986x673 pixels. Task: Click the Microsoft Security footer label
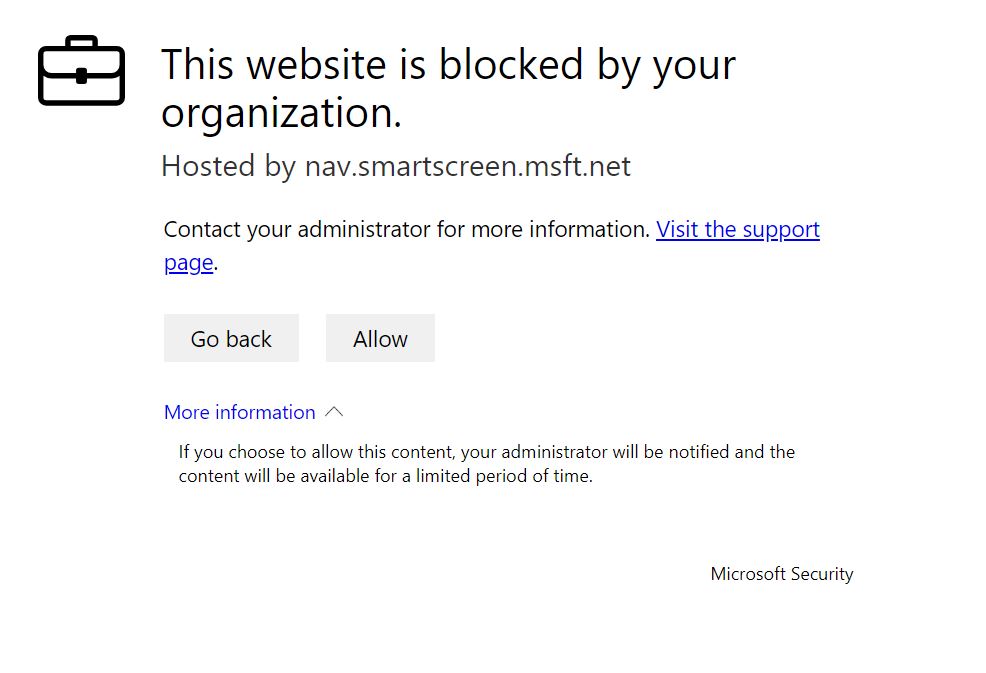point(781,574)
